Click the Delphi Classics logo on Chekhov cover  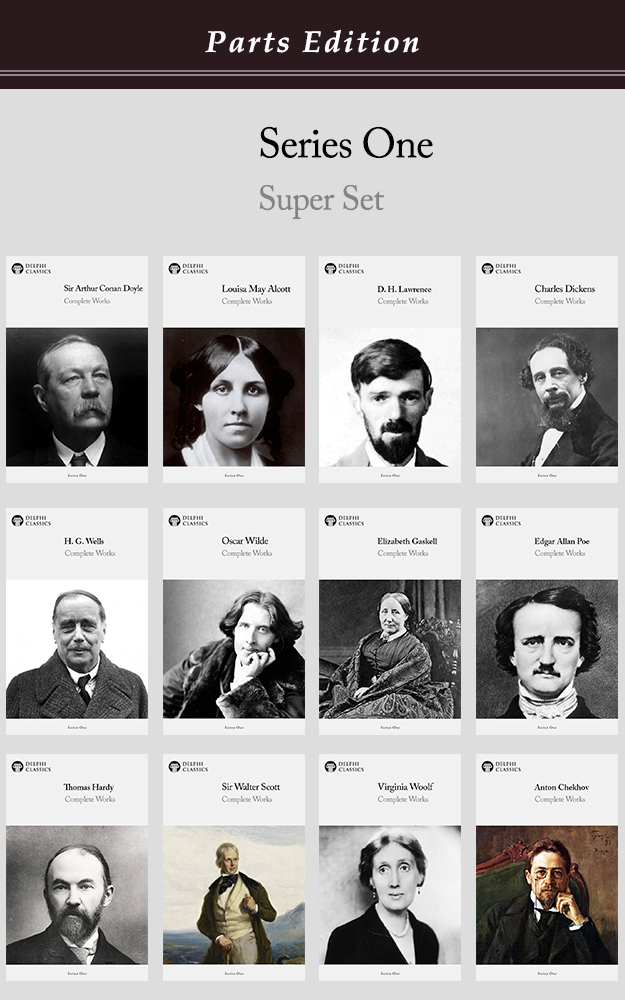501,767
